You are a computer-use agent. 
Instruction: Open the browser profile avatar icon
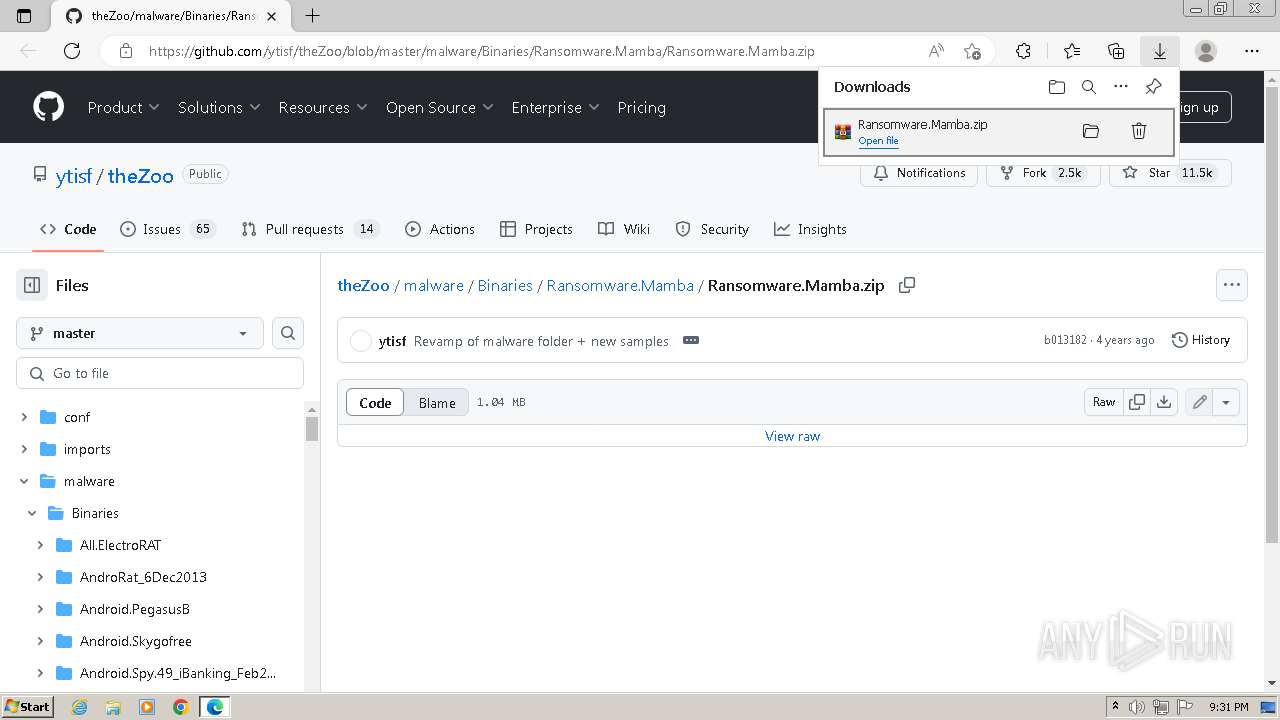1206,51
